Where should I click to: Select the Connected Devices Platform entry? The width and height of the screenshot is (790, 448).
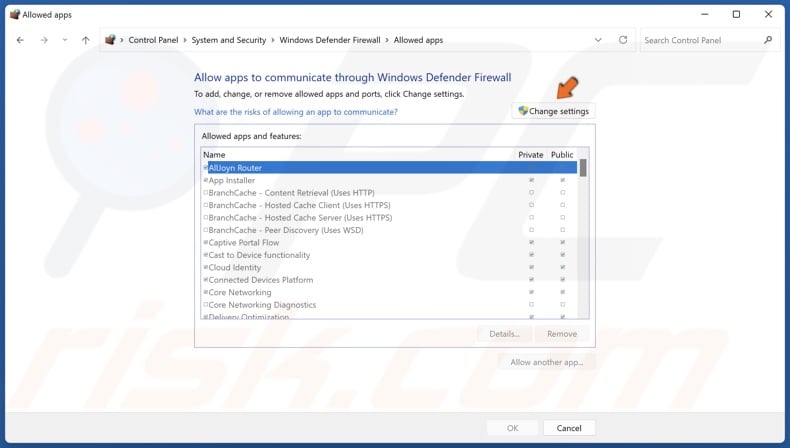tap(389, 280)
